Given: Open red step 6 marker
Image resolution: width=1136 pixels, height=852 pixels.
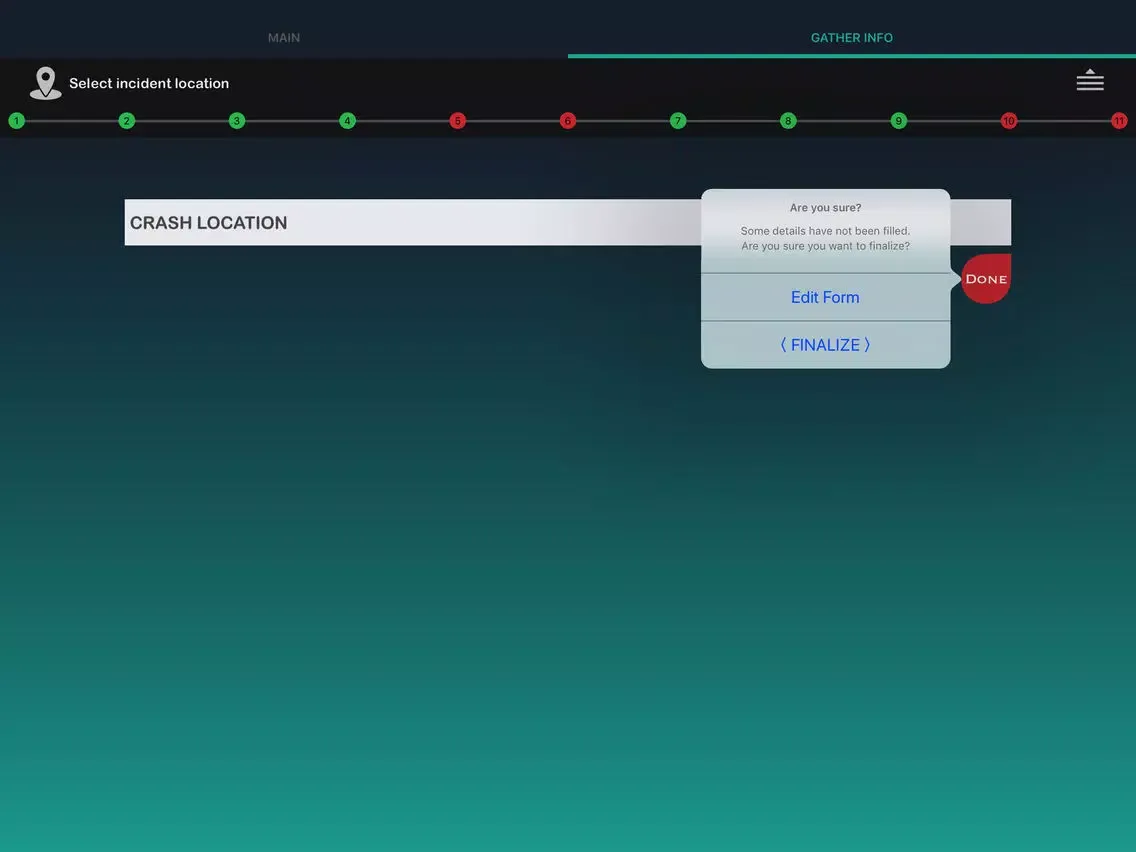Looking at the screenshot, I should (567, 121).
